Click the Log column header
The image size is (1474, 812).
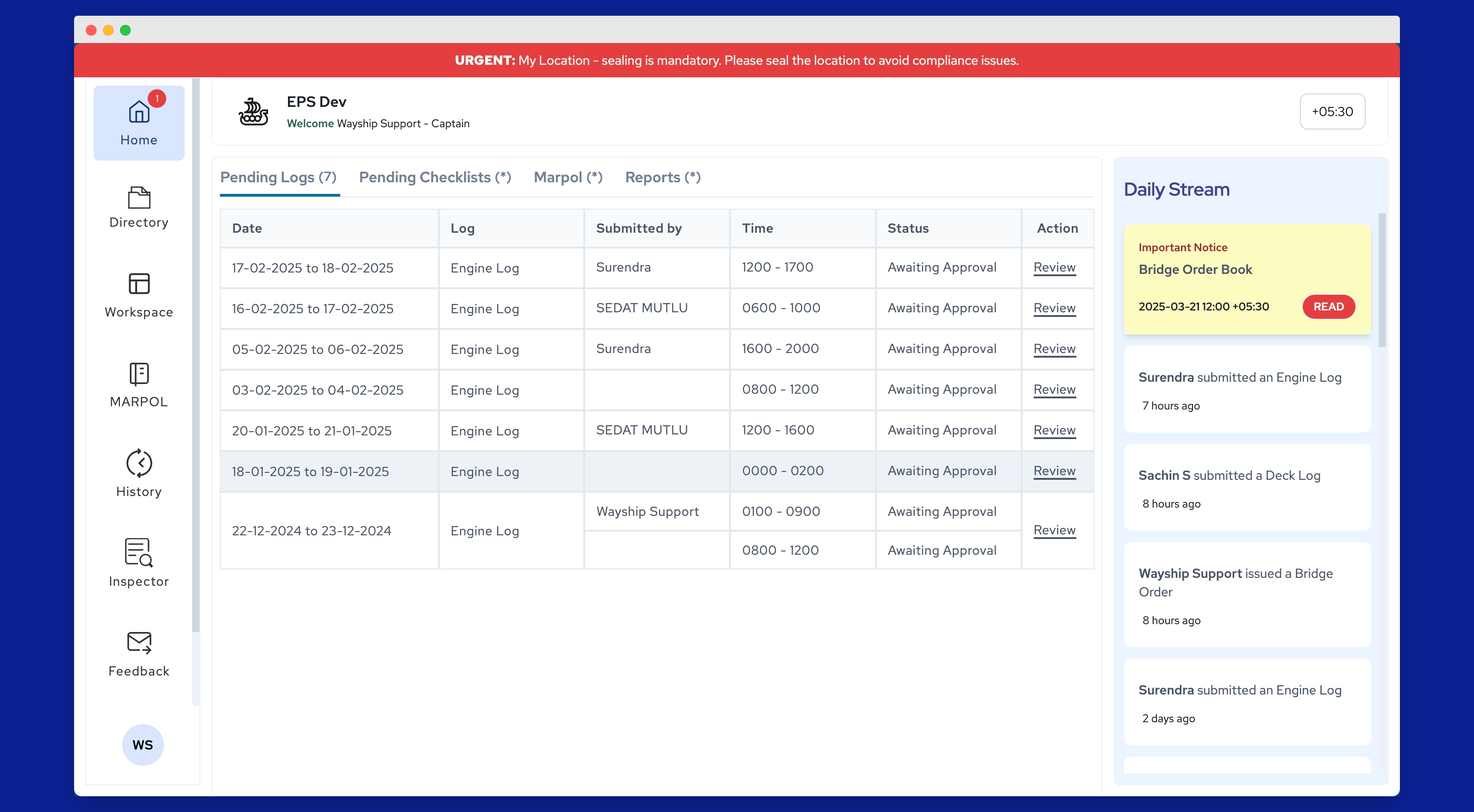pos(511,228)
